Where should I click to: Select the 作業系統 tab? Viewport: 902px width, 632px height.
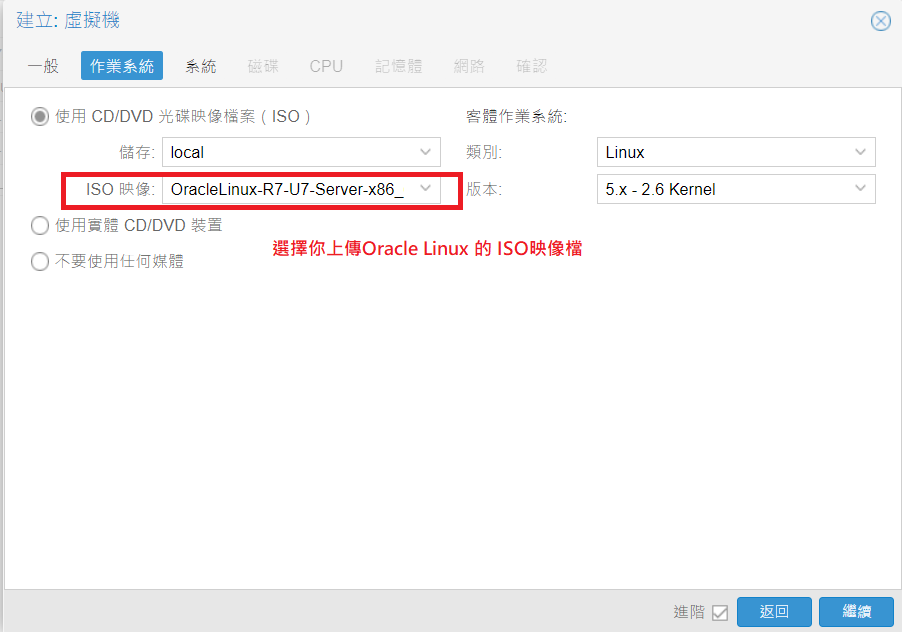tap(122, 67)
